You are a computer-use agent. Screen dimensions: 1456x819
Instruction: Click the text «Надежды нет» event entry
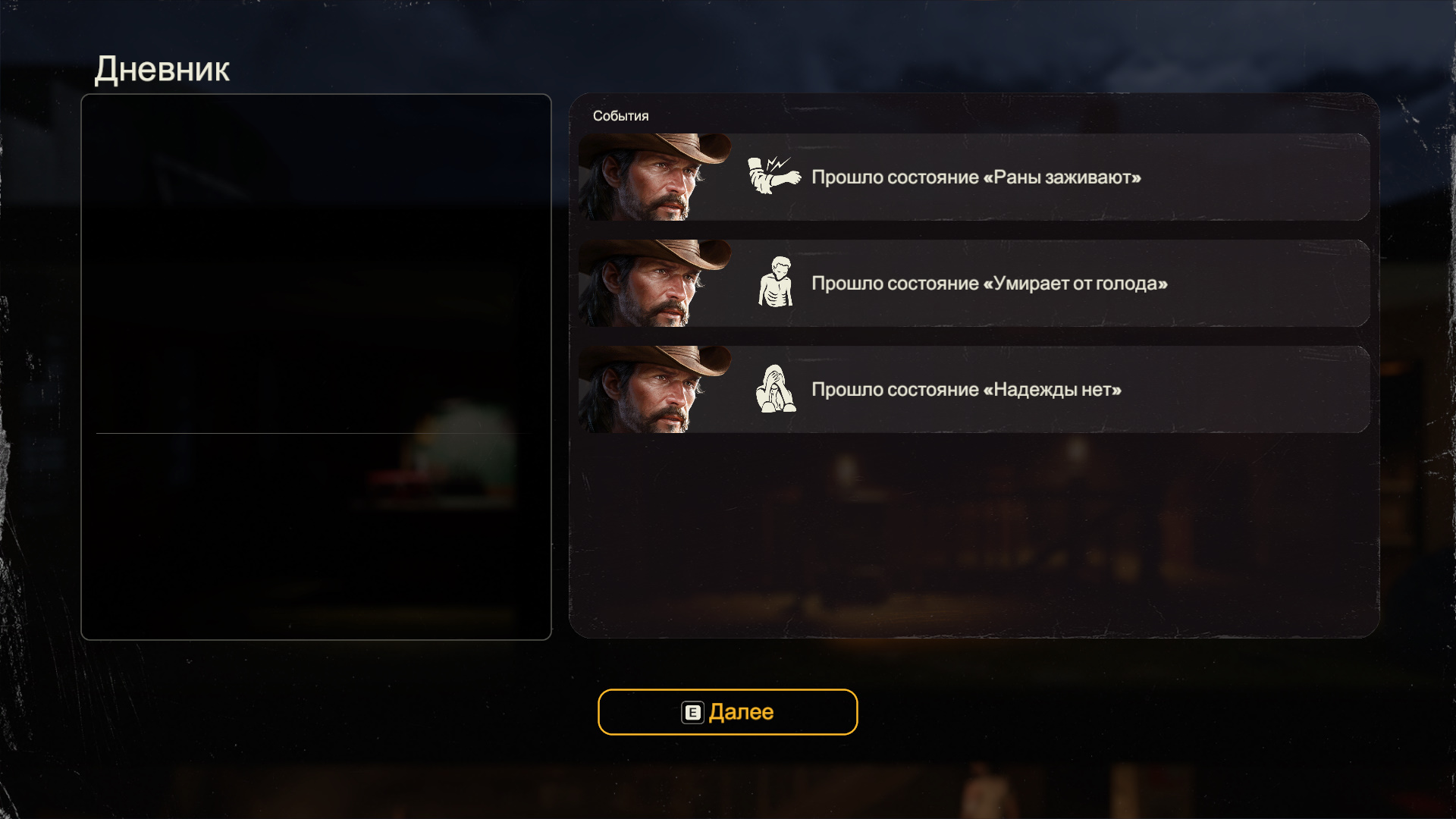[966, 390]
